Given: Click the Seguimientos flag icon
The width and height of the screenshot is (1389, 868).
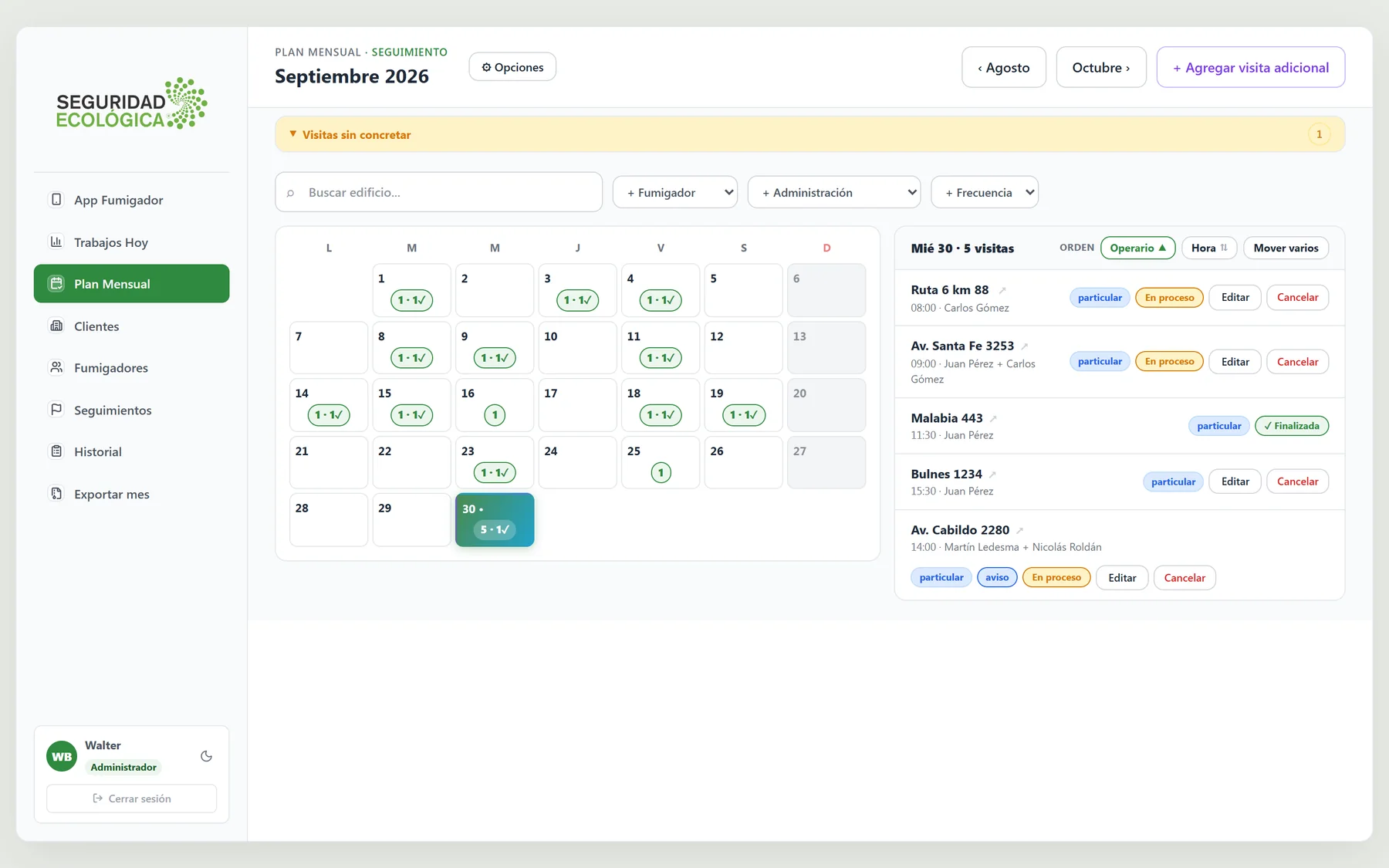Looking at the screenshot, I should pos(56,410).
